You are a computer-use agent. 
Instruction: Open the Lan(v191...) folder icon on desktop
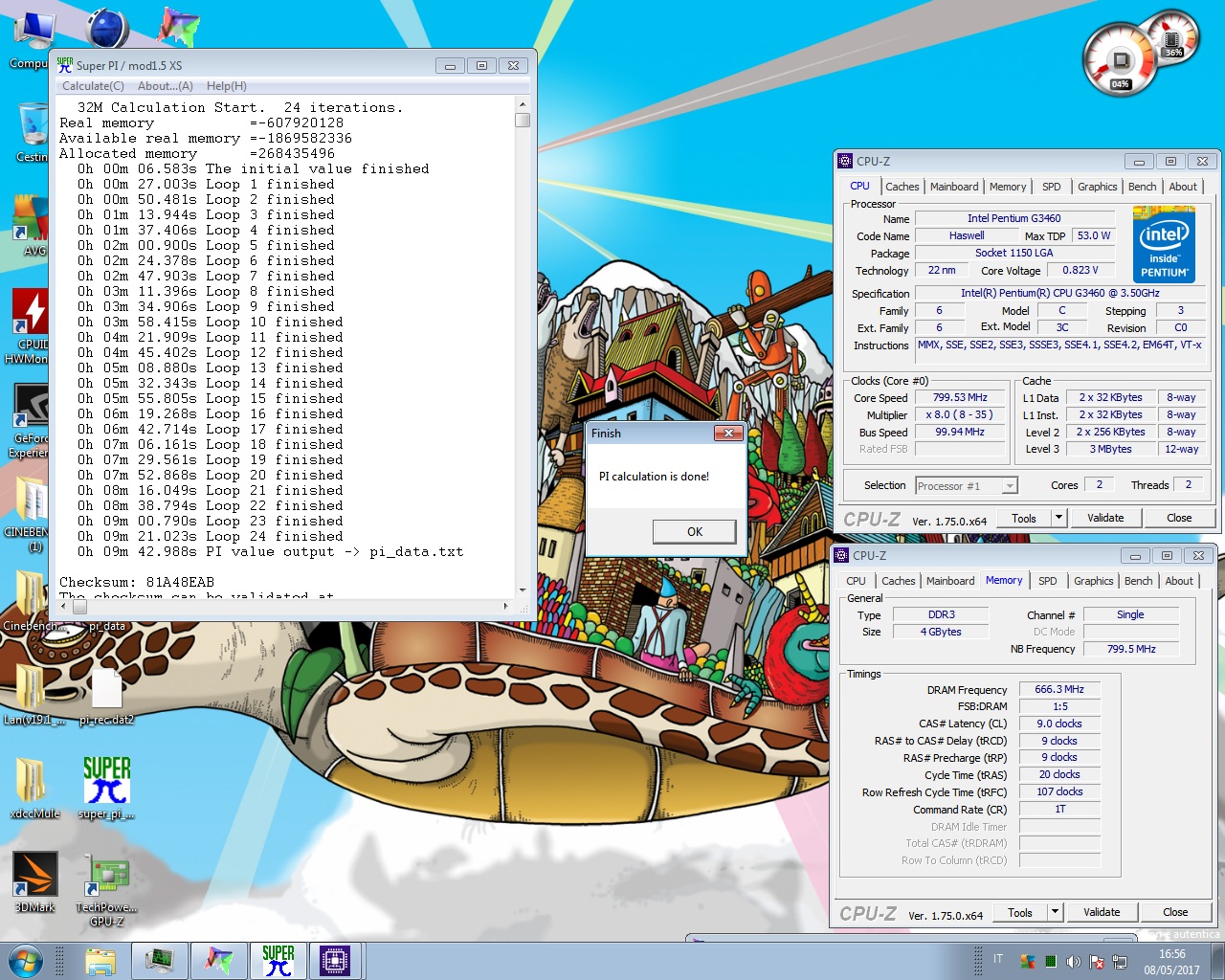(x=33, y=695)
